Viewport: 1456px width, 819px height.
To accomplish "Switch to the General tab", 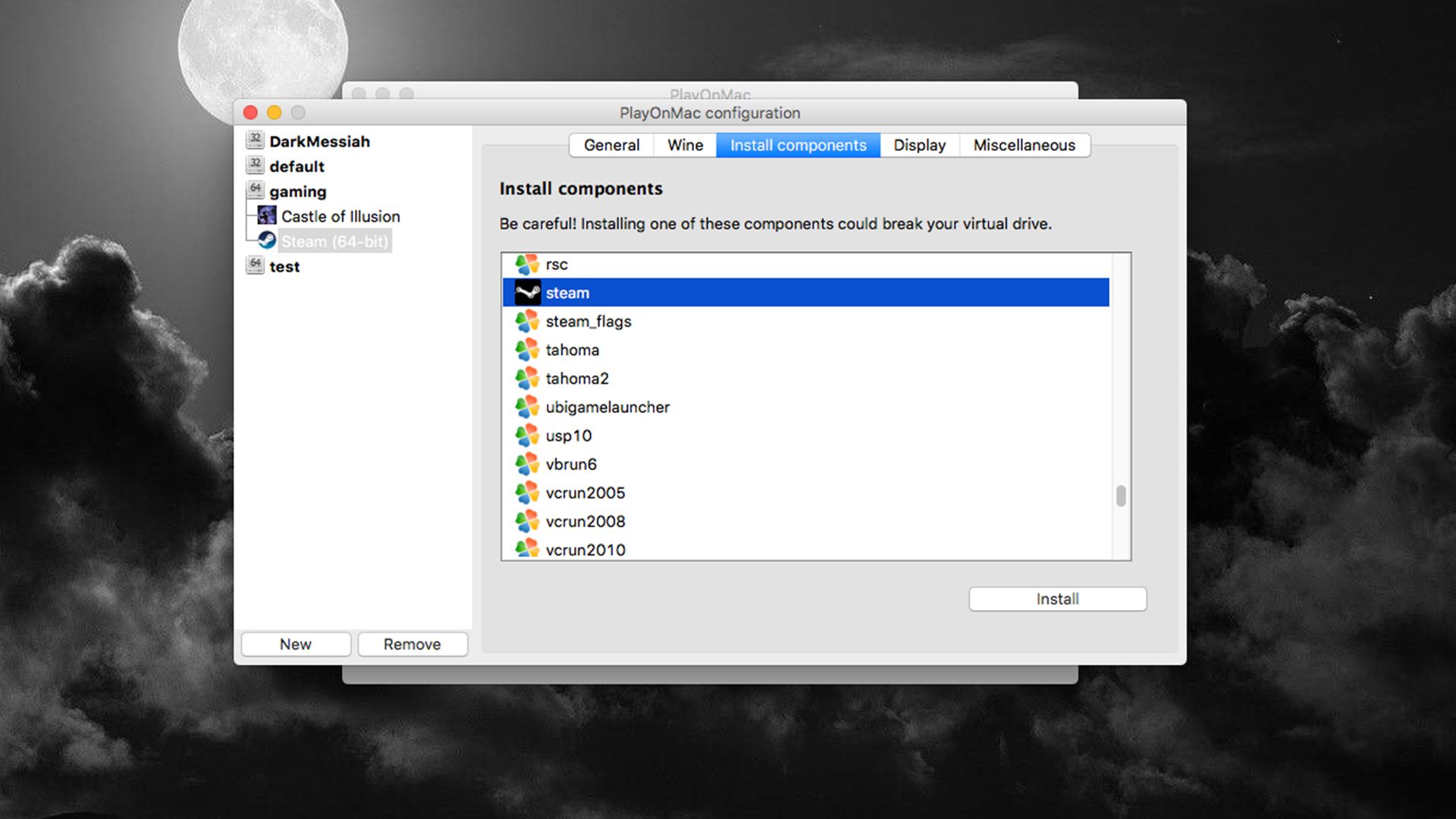I will (x=611, y=145).
